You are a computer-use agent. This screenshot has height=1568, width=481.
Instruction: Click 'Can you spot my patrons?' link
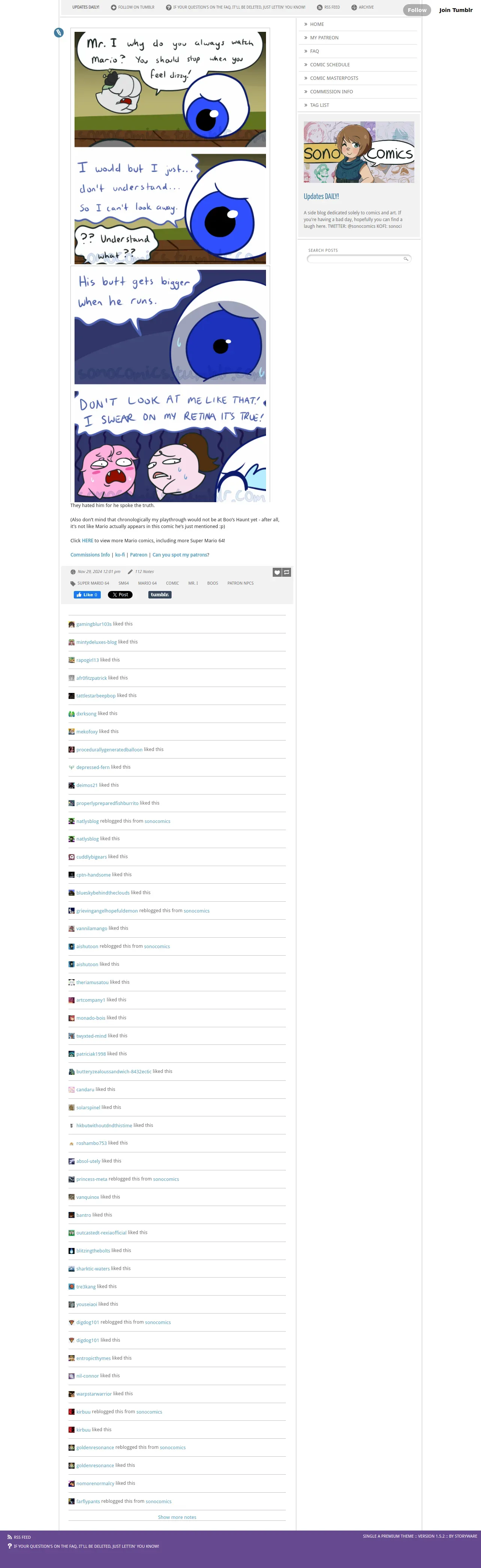(181, 555)
